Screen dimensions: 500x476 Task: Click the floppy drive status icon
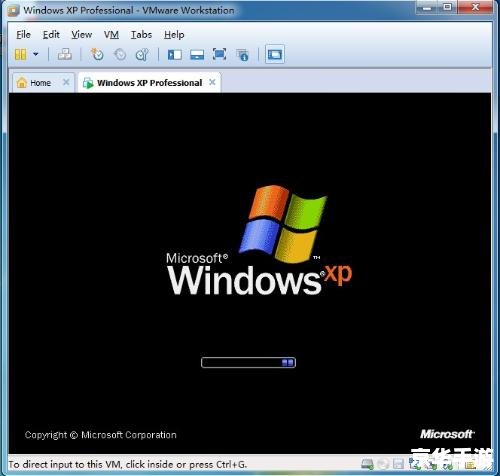tap(398, 464)
